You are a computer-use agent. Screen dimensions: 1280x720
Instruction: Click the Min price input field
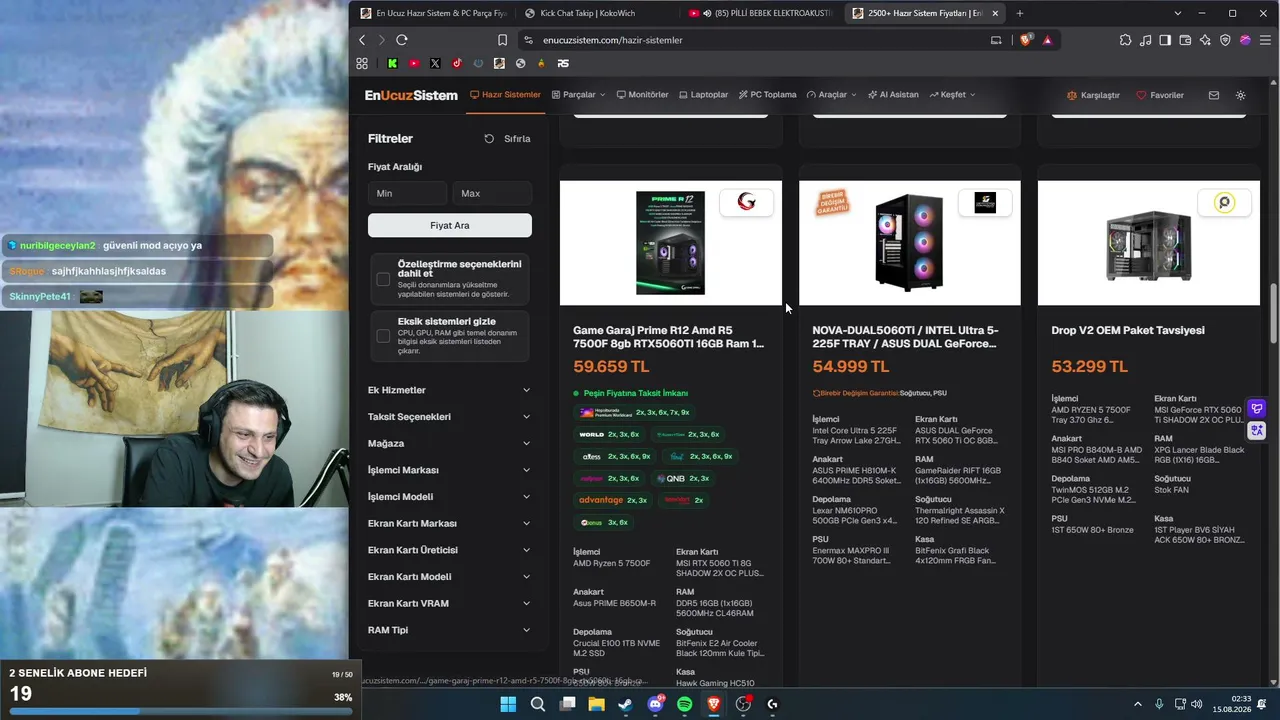point(407,193)
